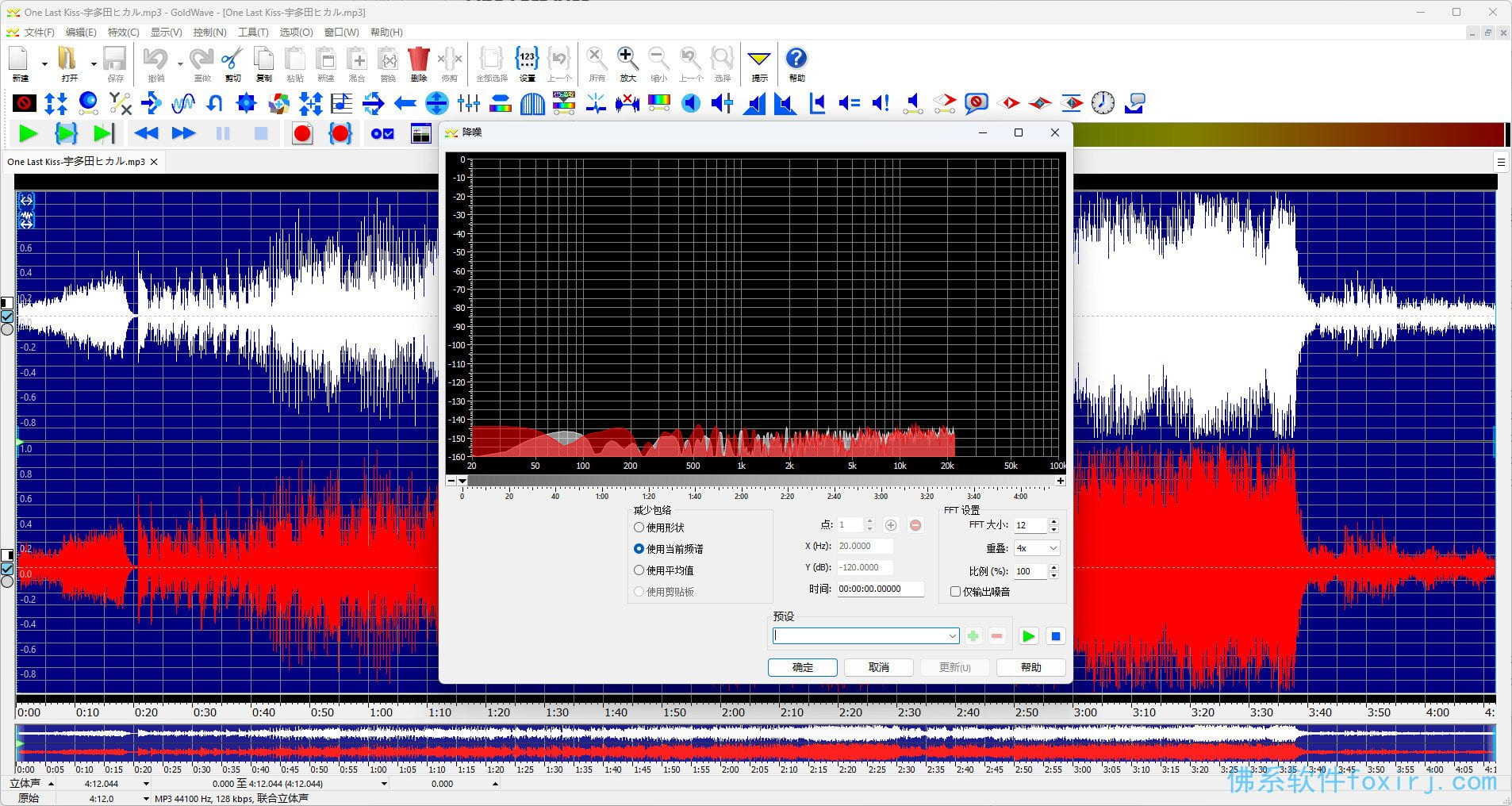Click the 比例 (%) value field
The image size is (1512, 806).
(1031, 571)
